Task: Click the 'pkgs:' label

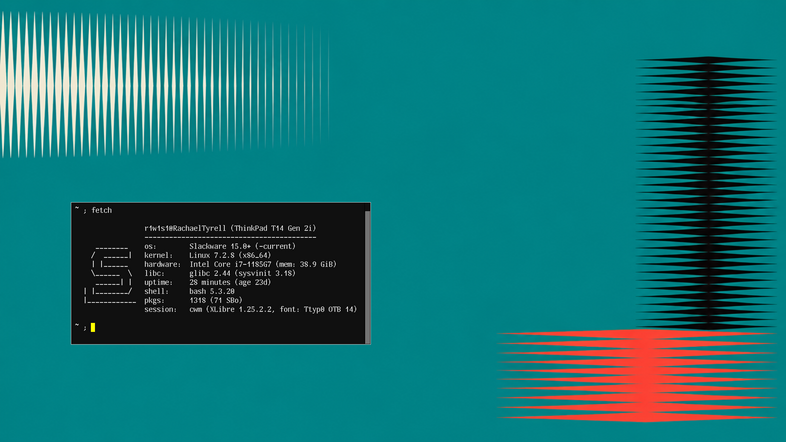Action: (x=154, y=300)
